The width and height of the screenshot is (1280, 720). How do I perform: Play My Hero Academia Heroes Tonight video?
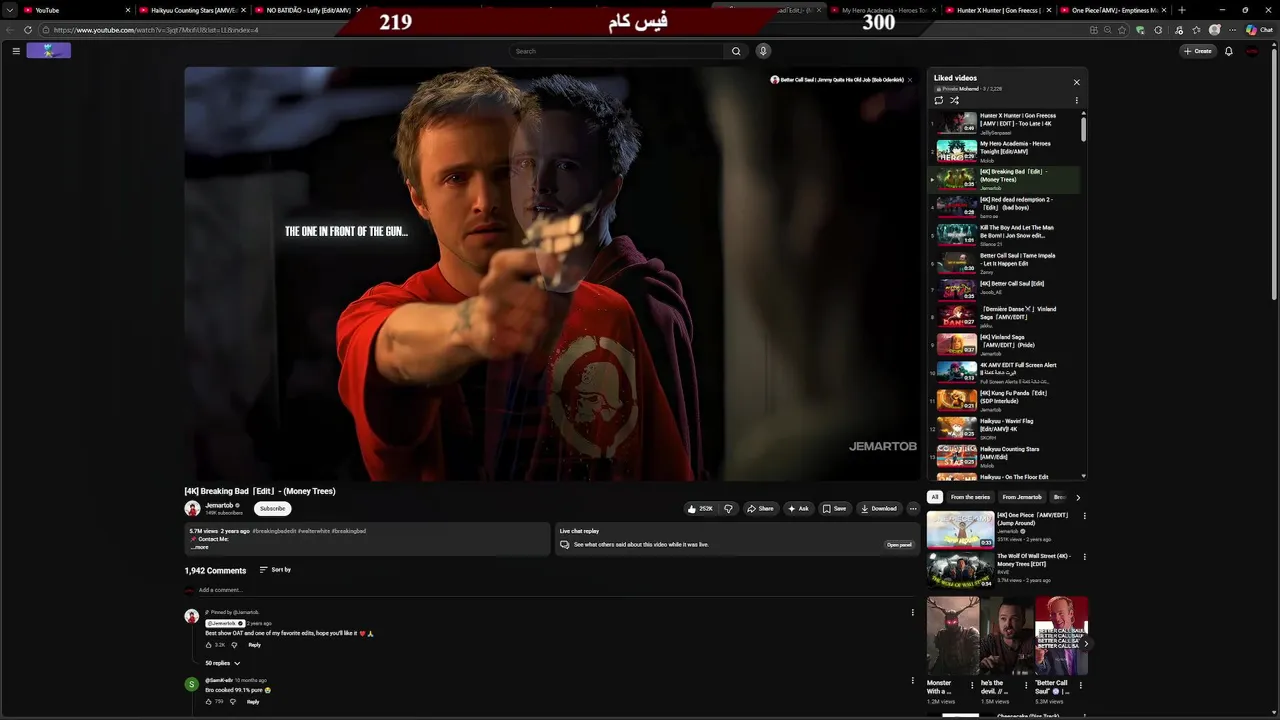click(x=1003, y=151)
